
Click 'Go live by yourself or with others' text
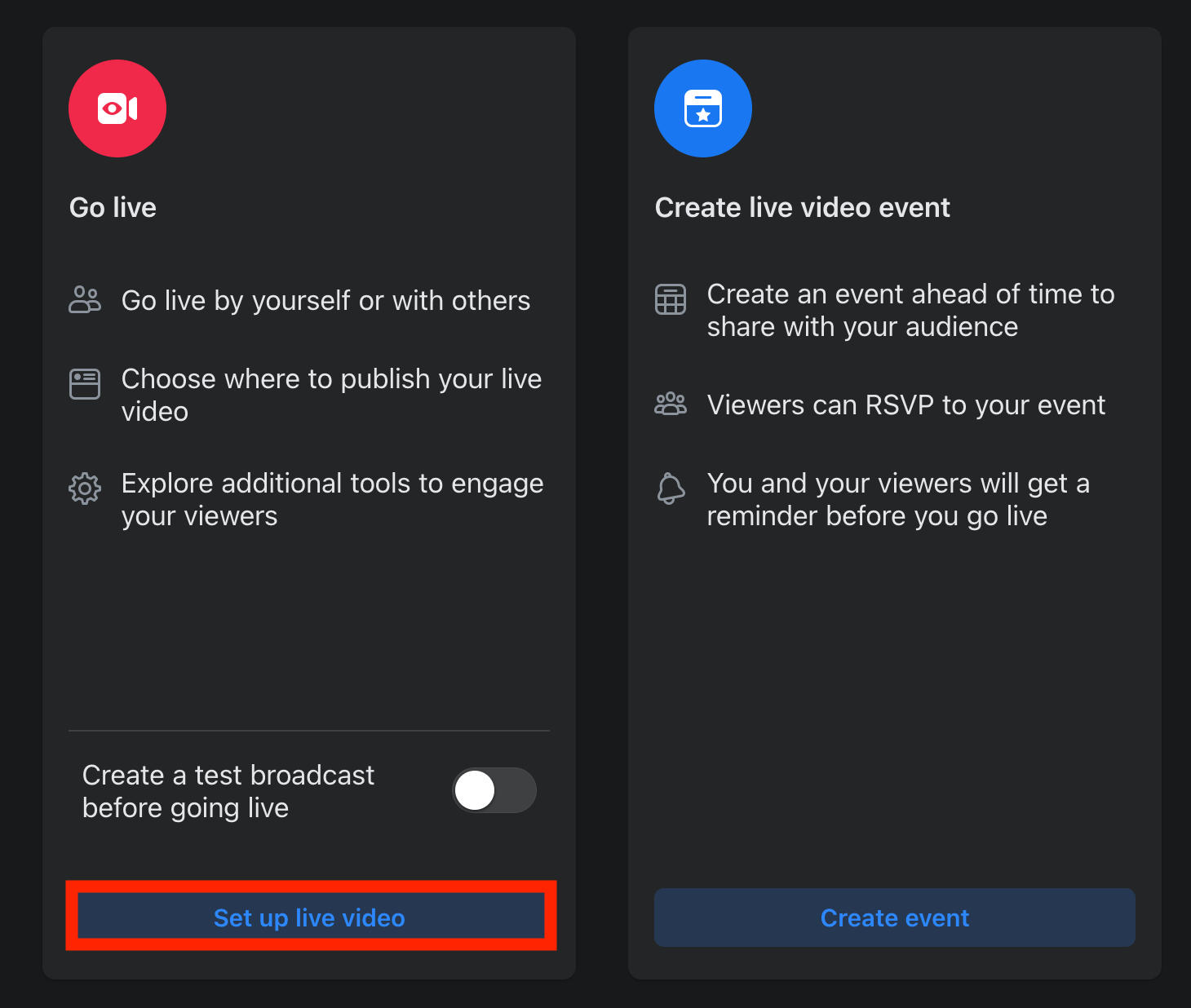click(325, 301)
